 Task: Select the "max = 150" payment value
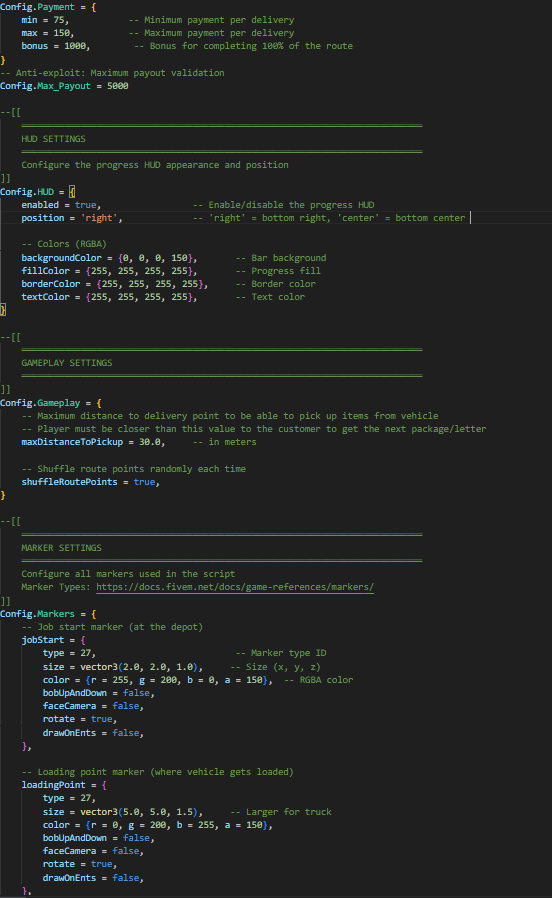coord(48,33)
